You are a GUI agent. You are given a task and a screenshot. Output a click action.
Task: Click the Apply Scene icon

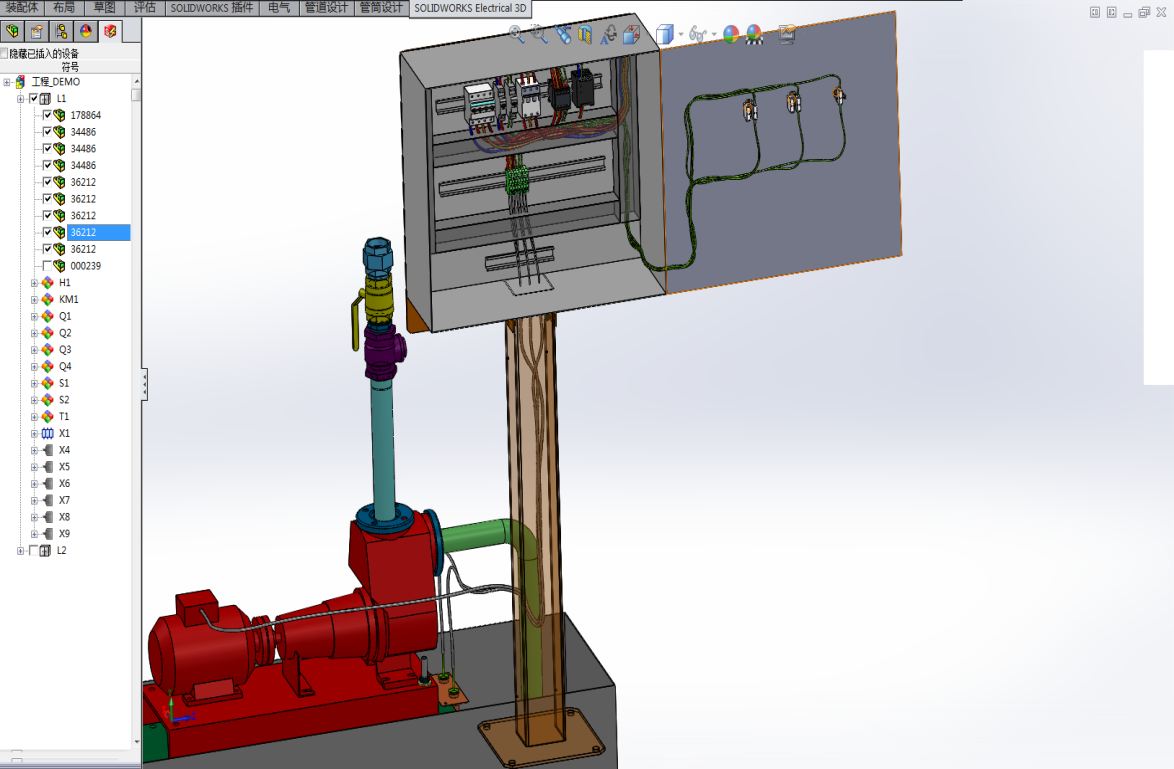(754, 34)
